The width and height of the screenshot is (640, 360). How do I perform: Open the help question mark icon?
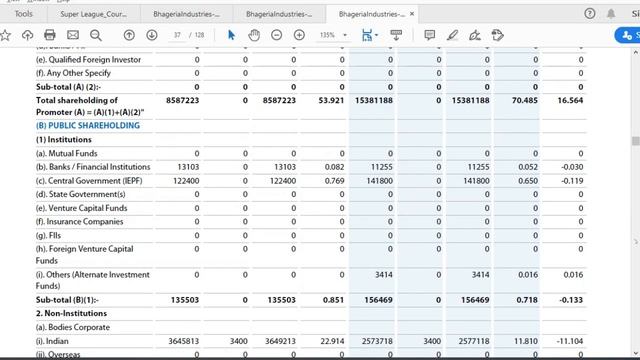point(589,13)
